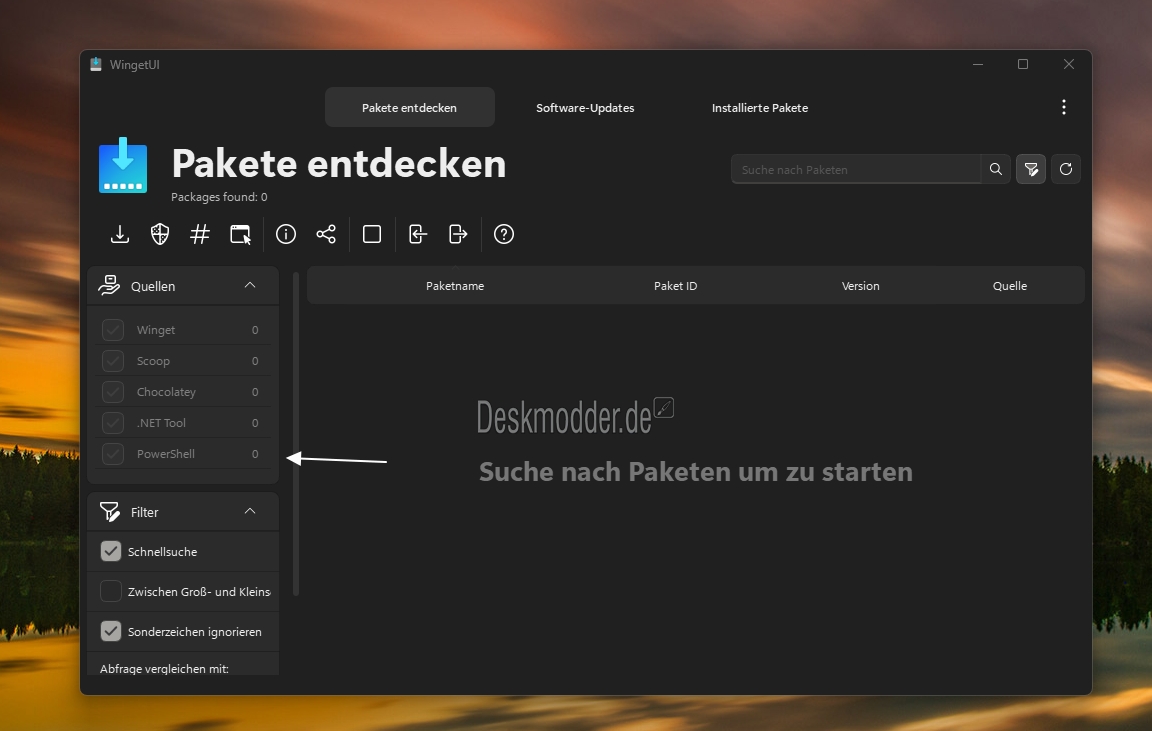Screen dimensions: 1152x731
Task: Click the Quellen sources hand icon
Action: point(109,285)
